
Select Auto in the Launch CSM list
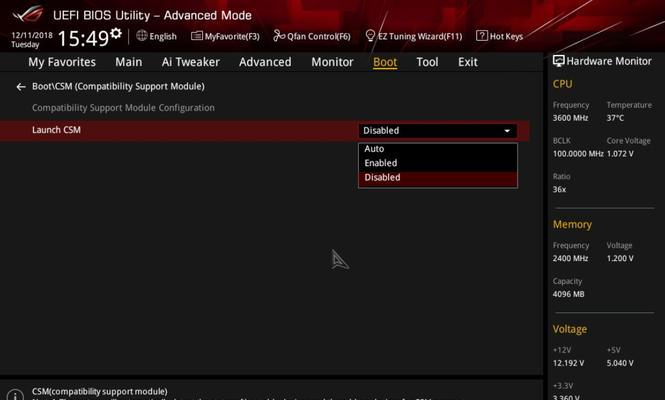(438, 149)
